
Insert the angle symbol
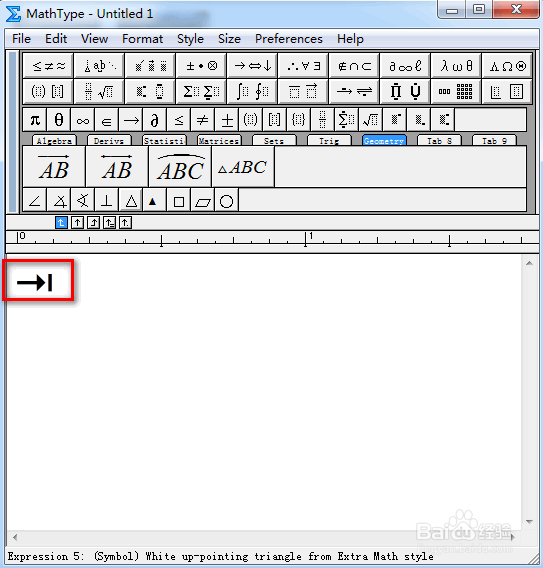(x=35, y=200)
